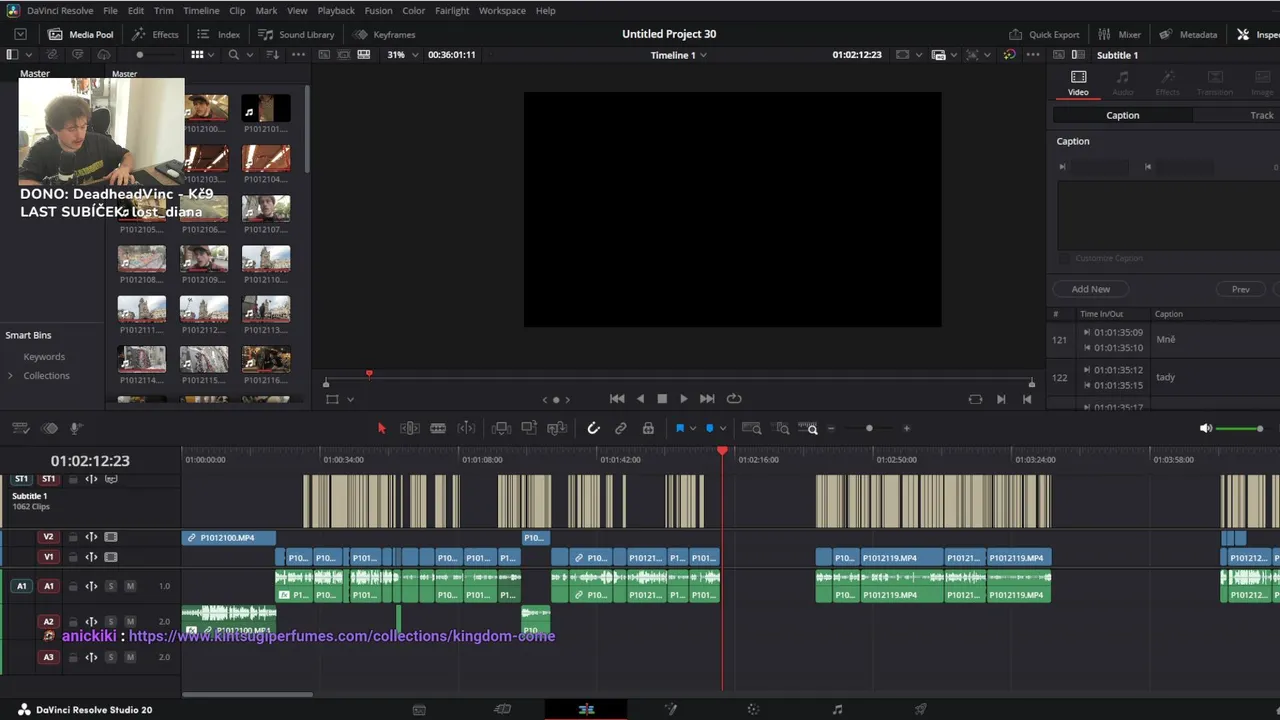1280x720 pixels.
Task: Toggle playback Loop button
Action: (x=734, y=398)
